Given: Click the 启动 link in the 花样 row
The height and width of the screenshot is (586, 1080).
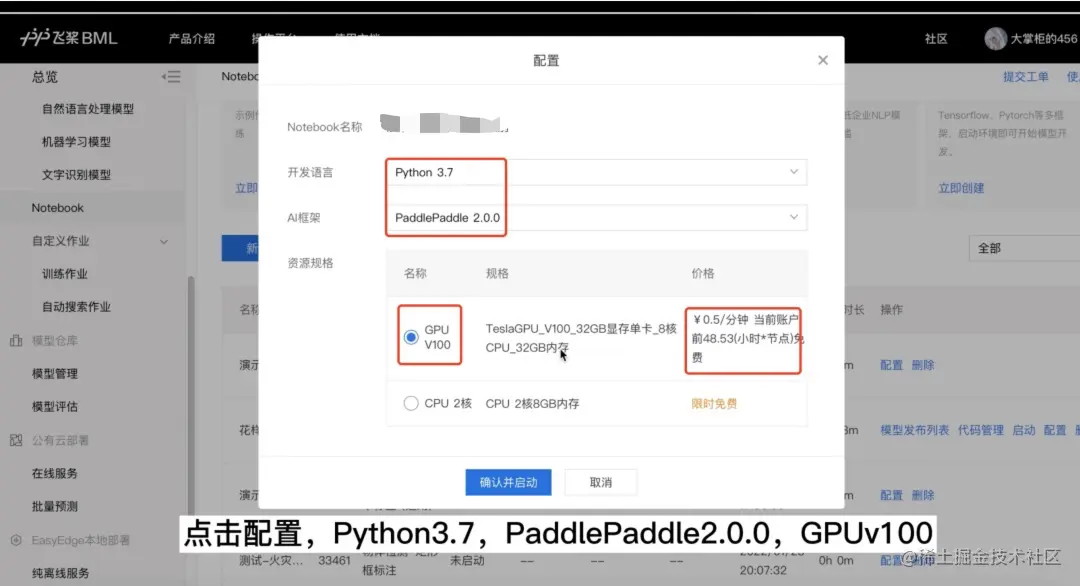Looking at the screenshot, I should [x=1024, y=430].
